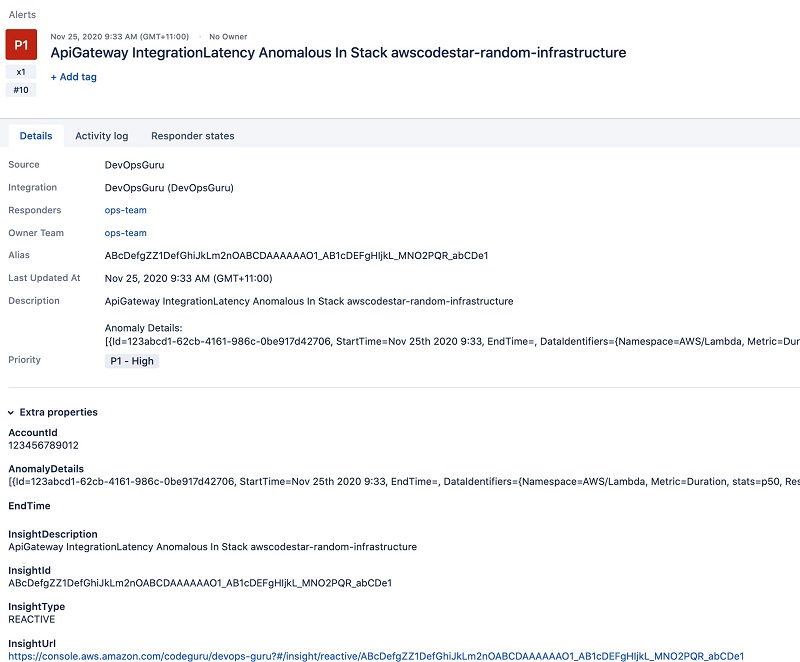Screen dimensions: 800x662
Task: Click the InsightType value REACTIVE
Action: coord(32,619)
